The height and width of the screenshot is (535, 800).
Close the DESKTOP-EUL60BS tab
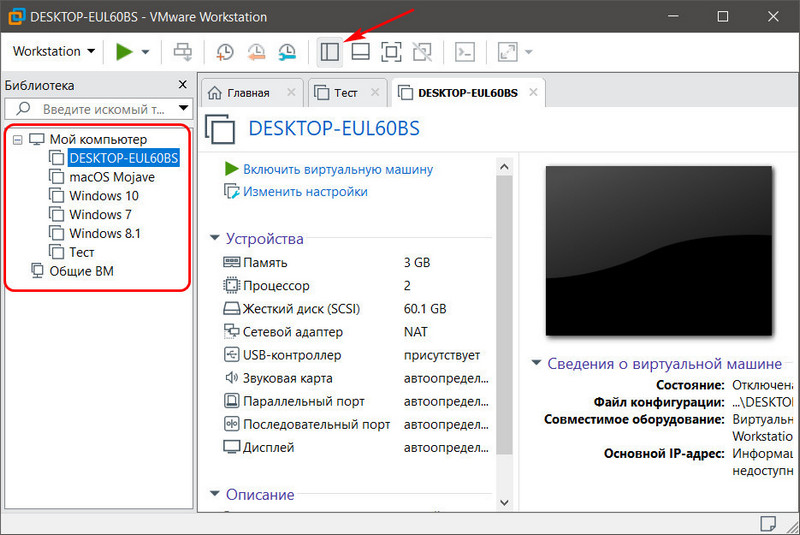click(533, 92)
